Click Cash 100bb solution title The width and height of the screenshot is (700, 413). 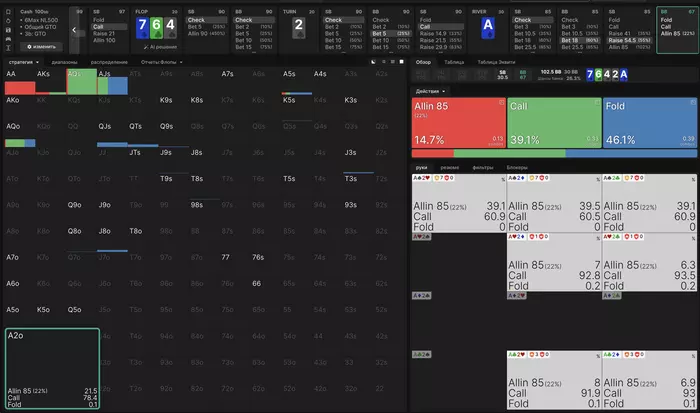click(x=34, y=12)
